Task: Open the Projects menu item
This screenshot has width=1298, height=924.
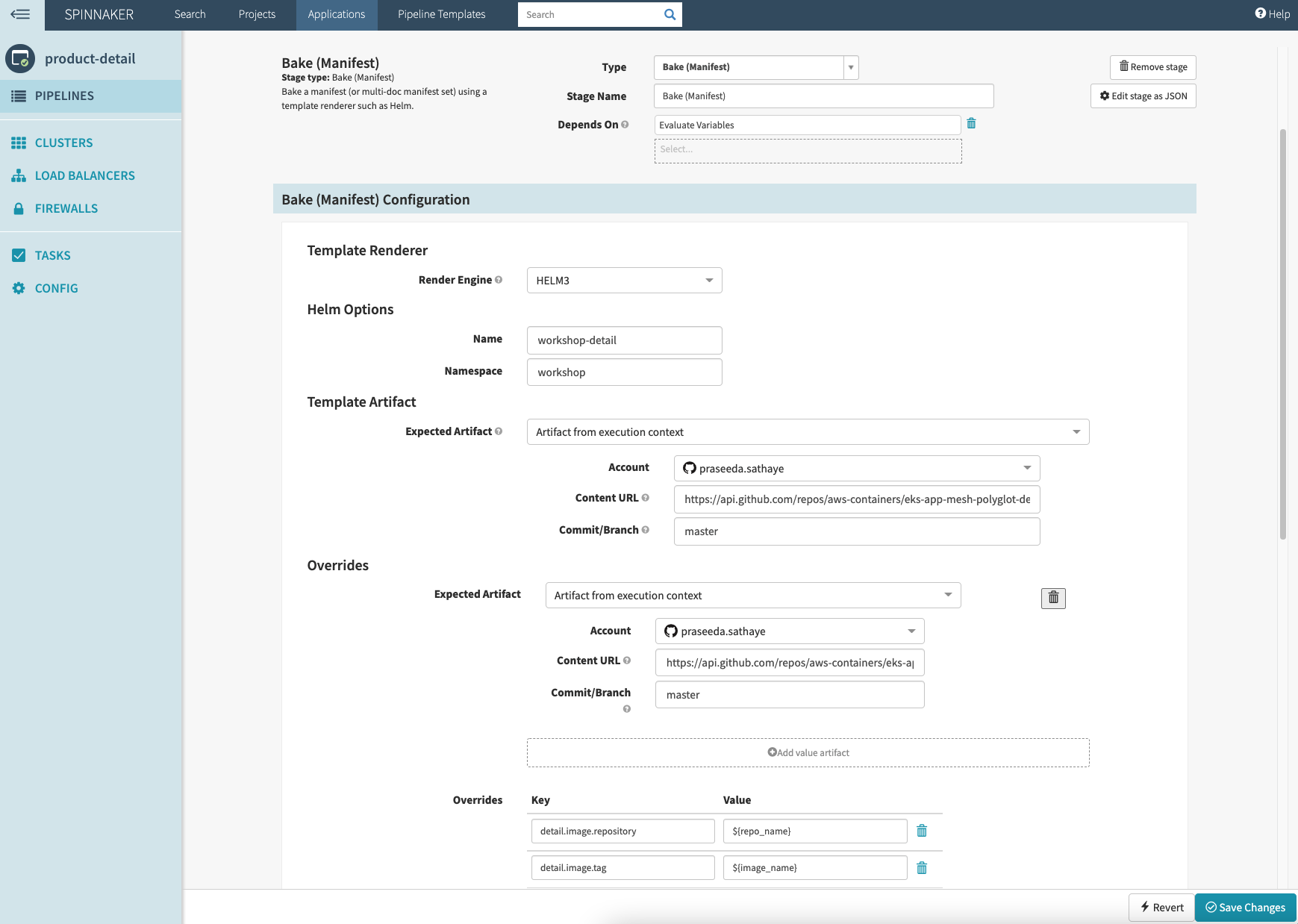Action: [257, 13]
